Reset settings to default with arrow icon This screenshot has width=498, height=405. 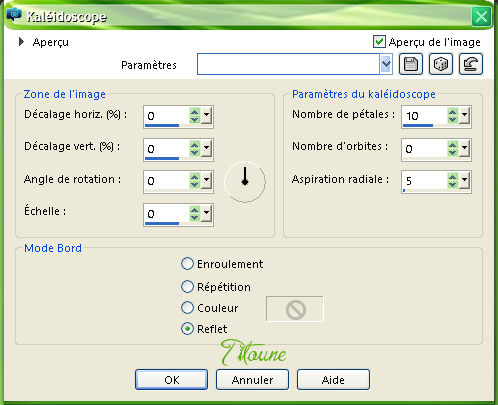coord(471,64)
